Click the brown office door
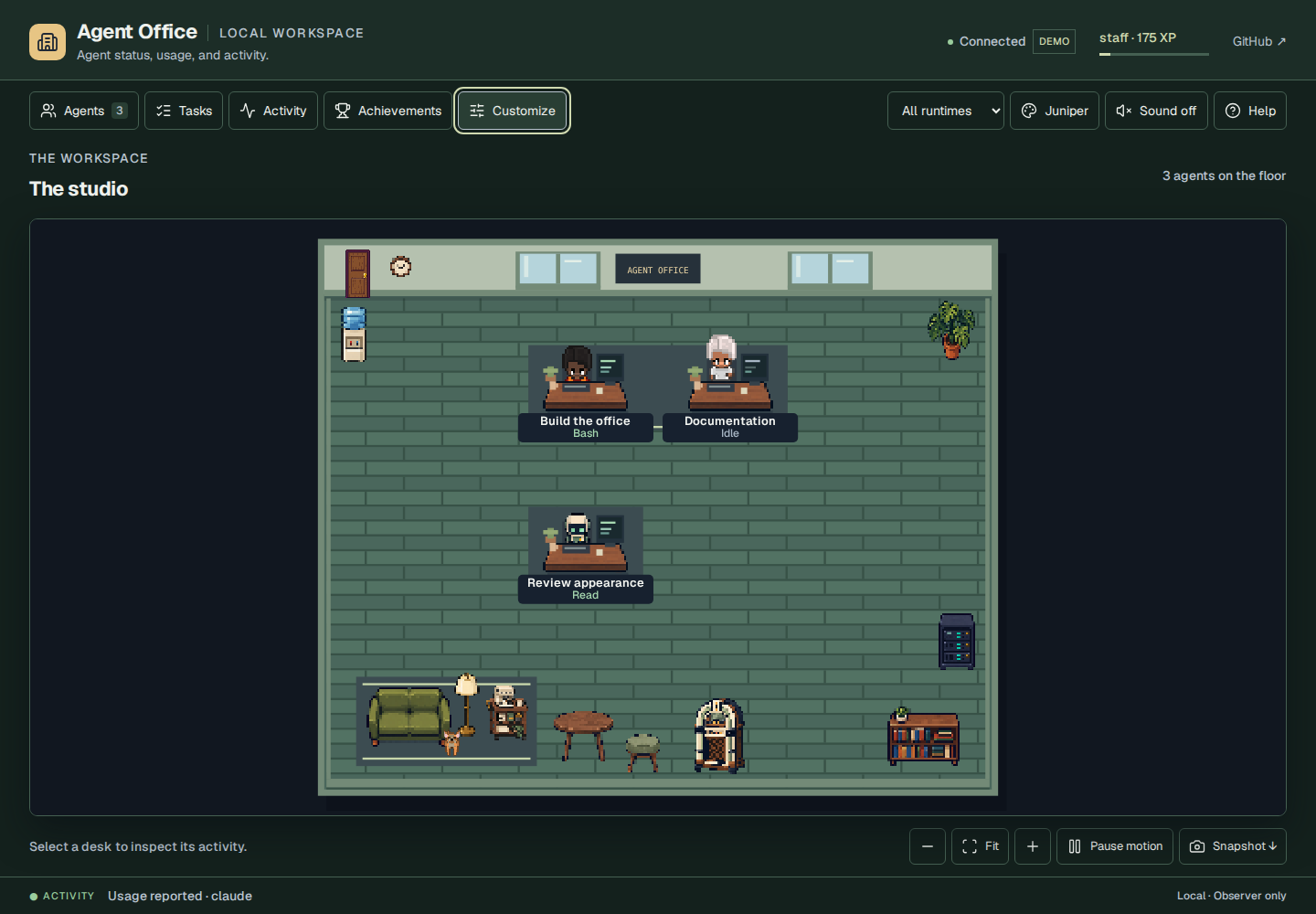Screen dimensions: 1316x914 (357, 273)
